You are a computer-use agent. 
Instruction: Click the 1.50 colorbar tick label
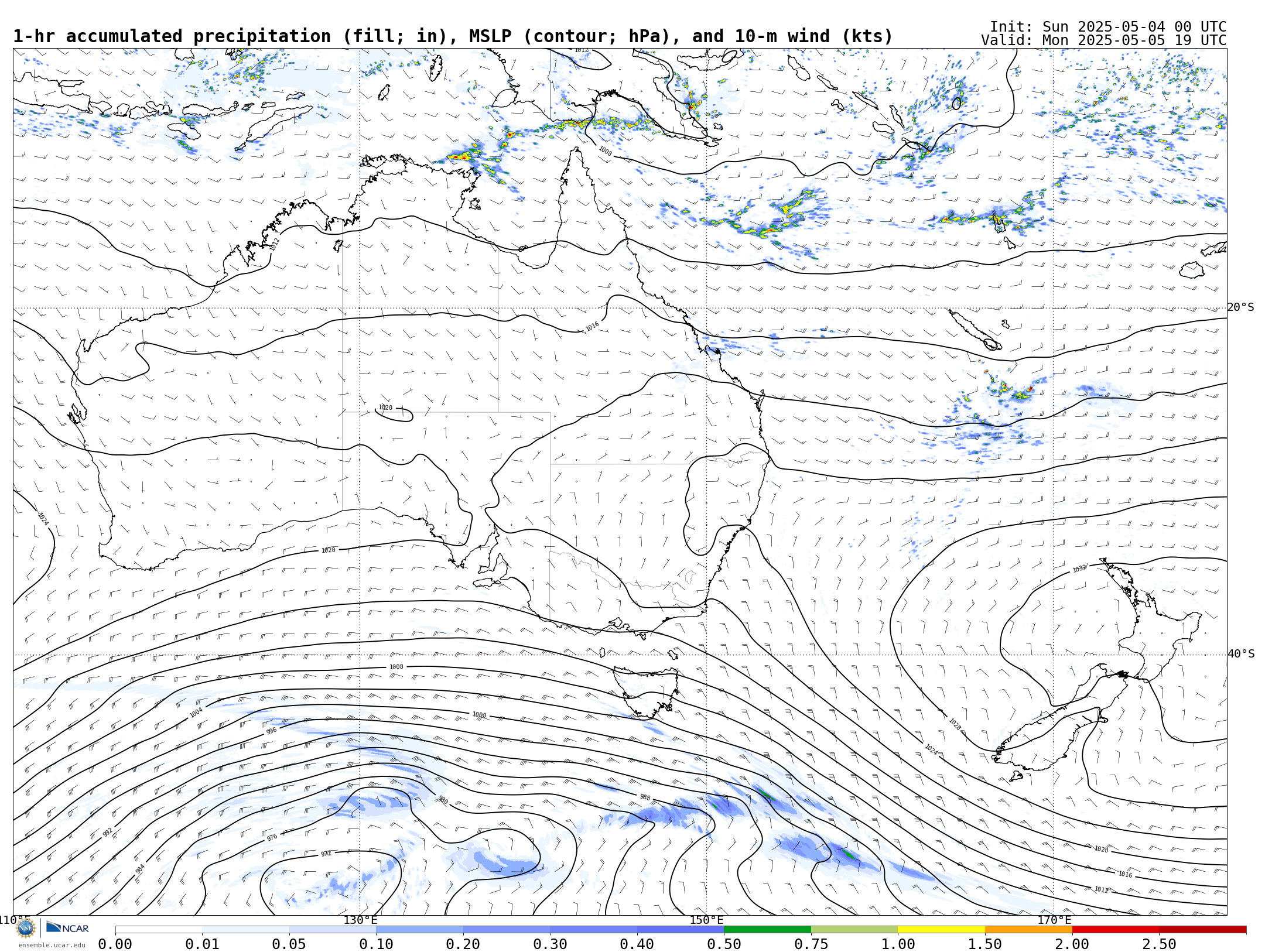[x=985, y=944]
